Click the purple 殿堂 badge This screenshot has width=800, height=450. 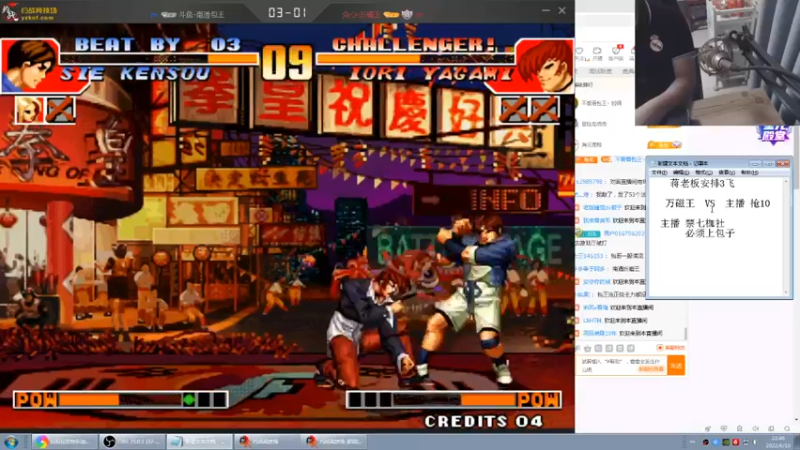(x=774, y=134)
